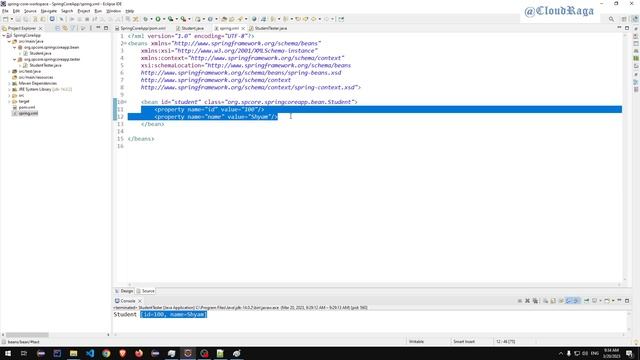Click the Collapse All icon in Project Explorer
The height and width of the screenshot is (360, 640).
point(57,28)
